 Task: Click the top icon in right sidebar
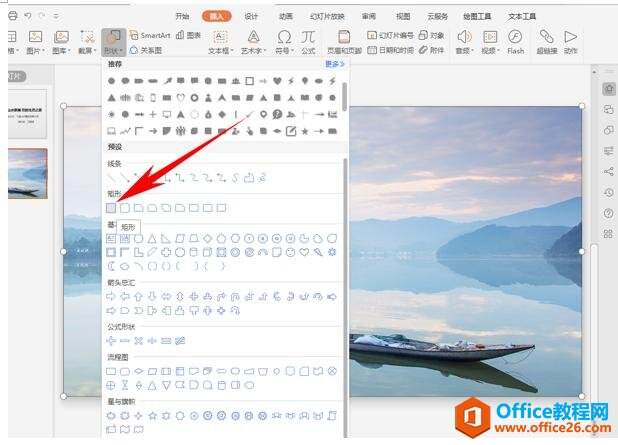[x=609, y=89]
